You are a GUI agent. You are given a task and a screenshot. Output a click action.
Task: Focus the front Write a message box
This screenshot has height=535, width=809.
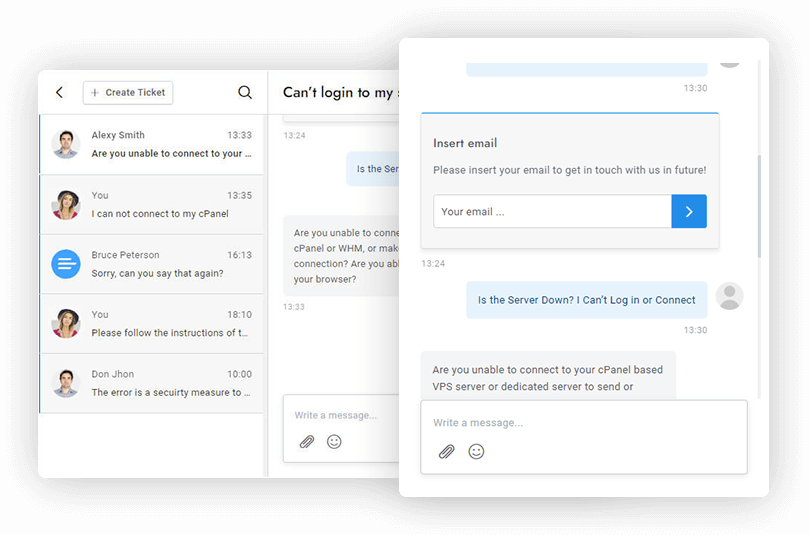(583, 423)
